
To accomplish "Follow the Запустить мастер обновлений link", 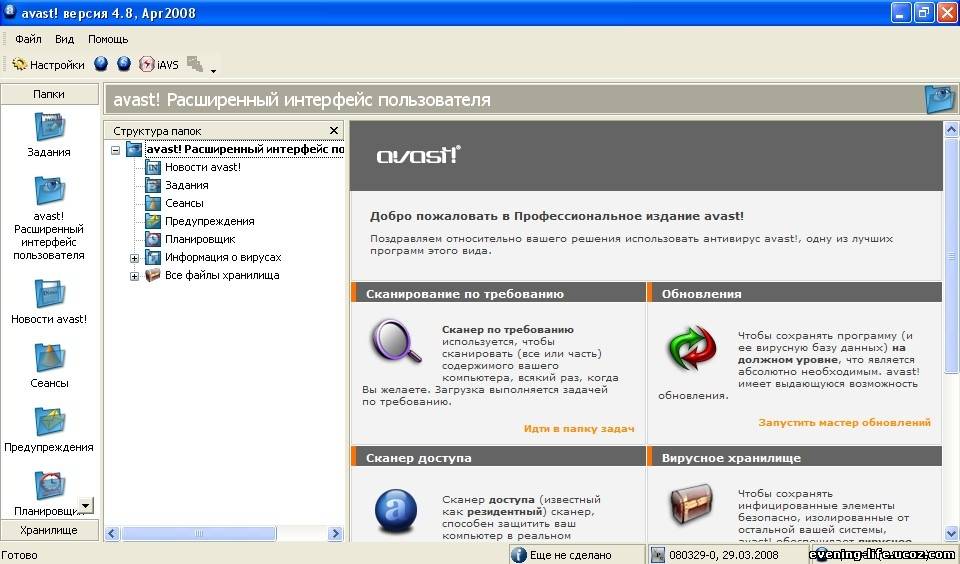I will click(x=844, y=423).
